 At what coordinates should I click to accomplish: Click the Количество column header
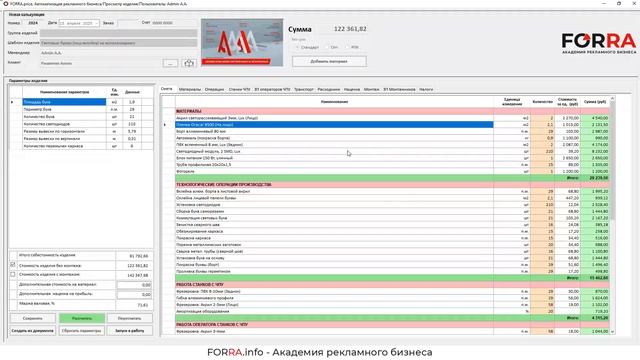point(542,102)
